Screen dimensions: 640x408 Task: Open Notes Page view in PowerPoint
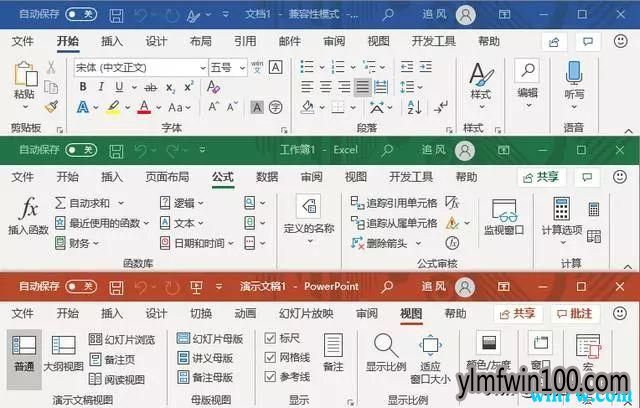pyautogui.click(x=112, y=359)
